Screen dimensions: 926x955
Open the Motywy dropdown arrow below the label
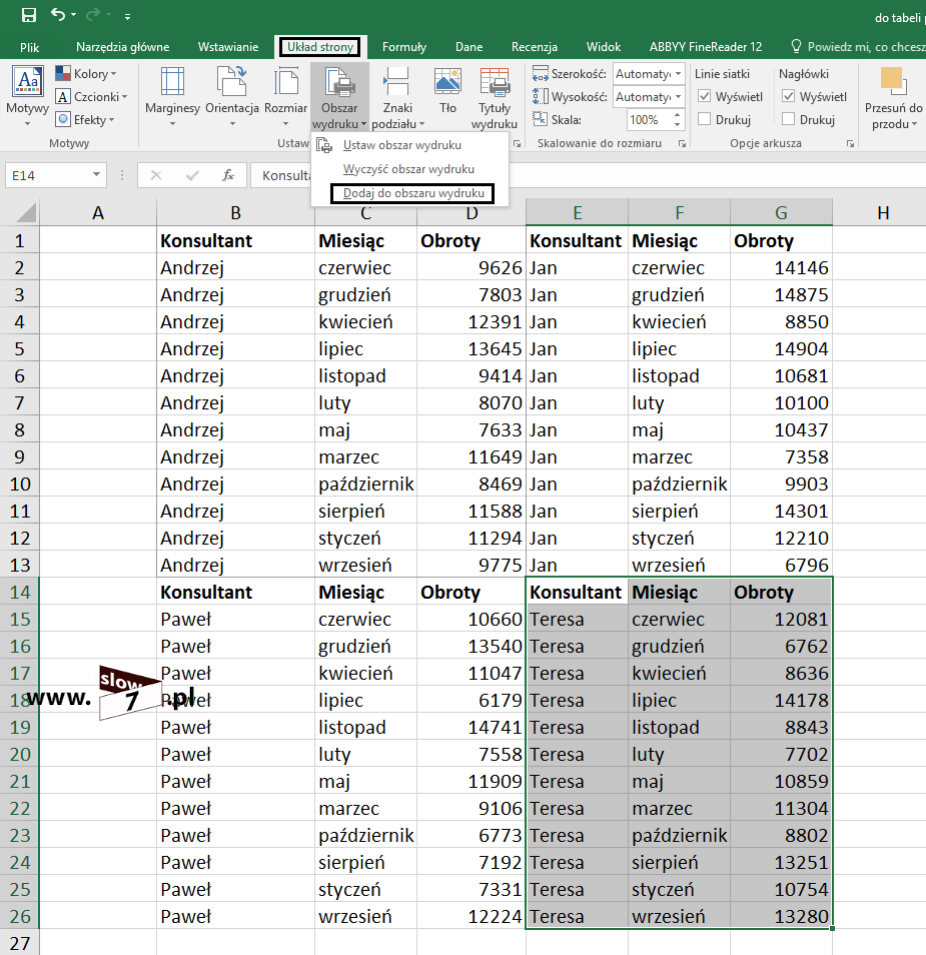tap(27, 124)
